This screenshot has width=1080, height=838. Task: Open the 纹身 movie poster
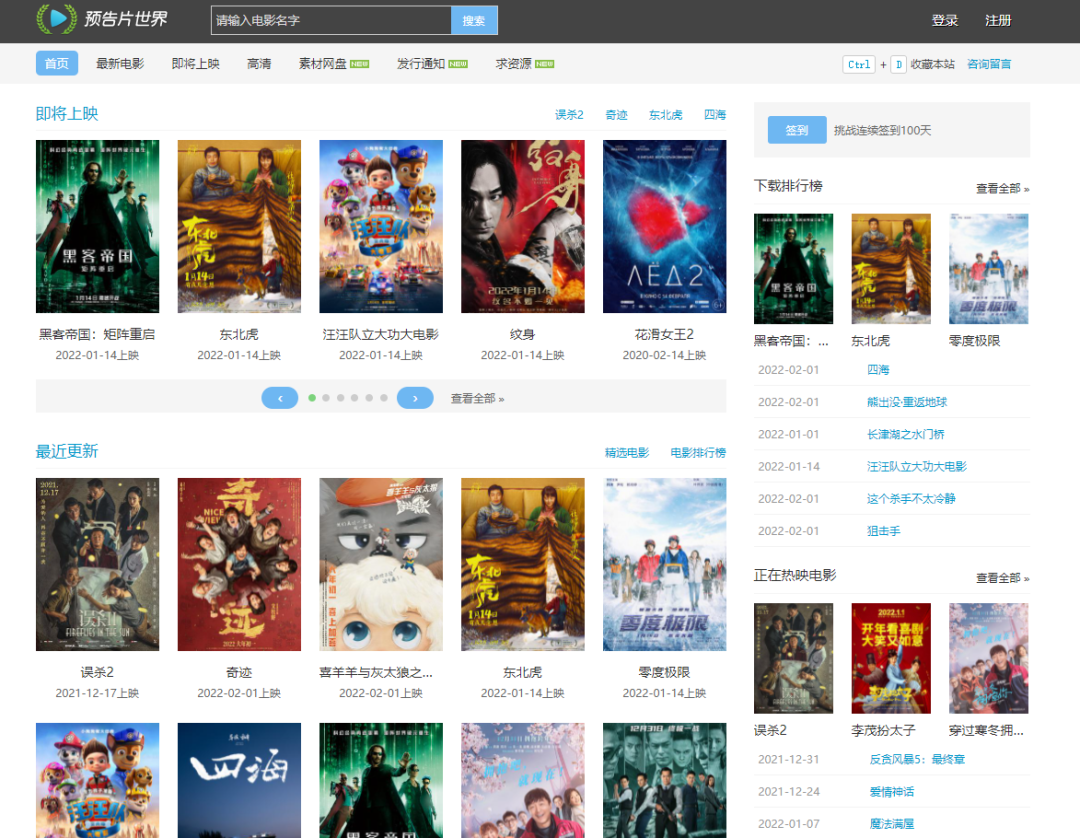click(x=523, y=227)
